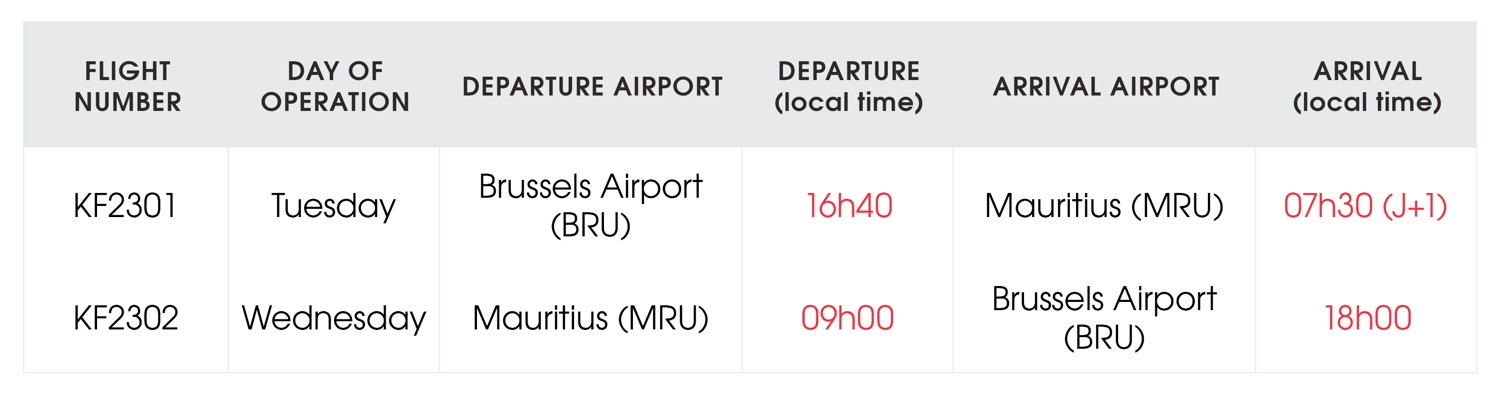
Task: Select the 18h00 arrival time
Action: [x=1367, y=318]
